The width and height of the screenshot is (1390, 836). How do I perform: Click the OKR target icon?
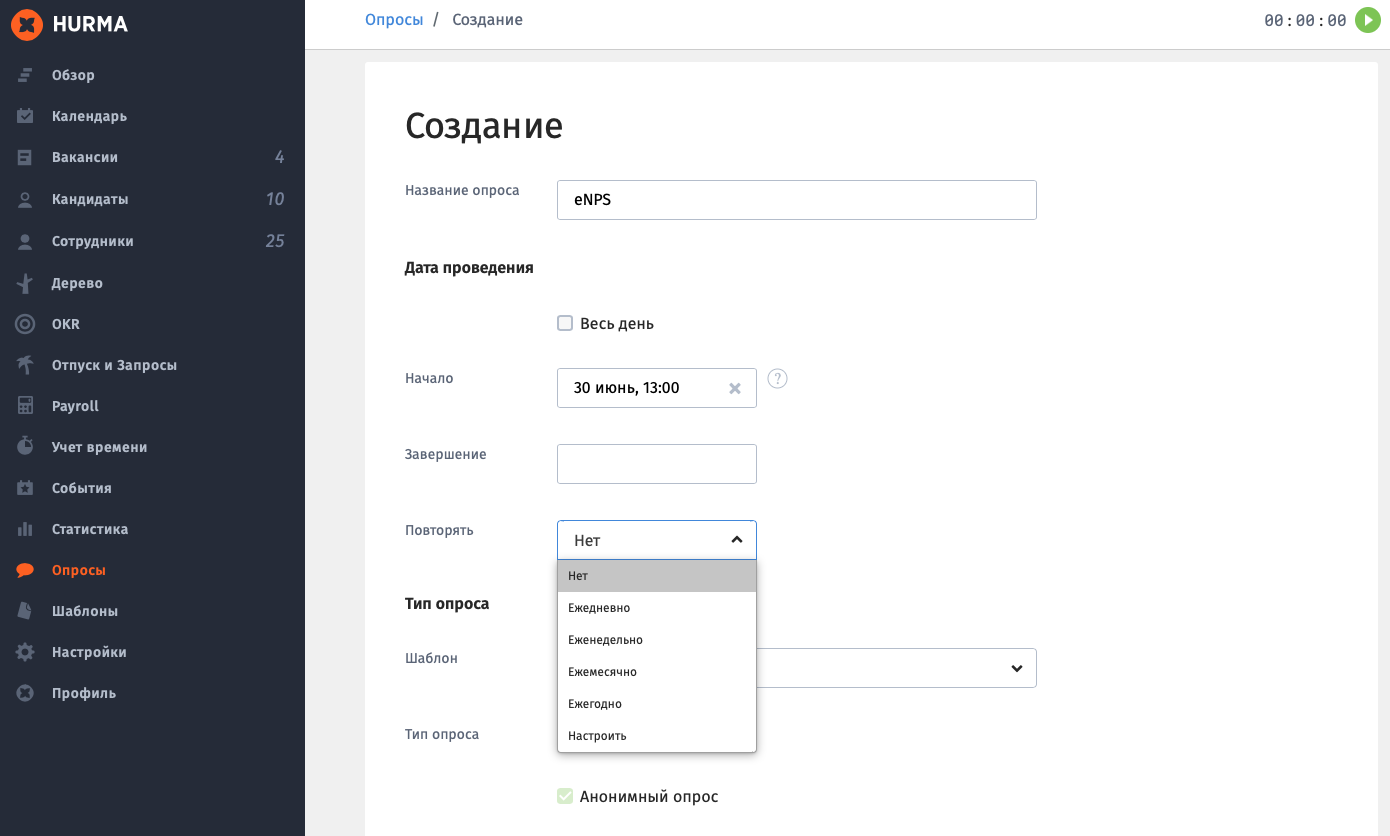tap(26, 324)
